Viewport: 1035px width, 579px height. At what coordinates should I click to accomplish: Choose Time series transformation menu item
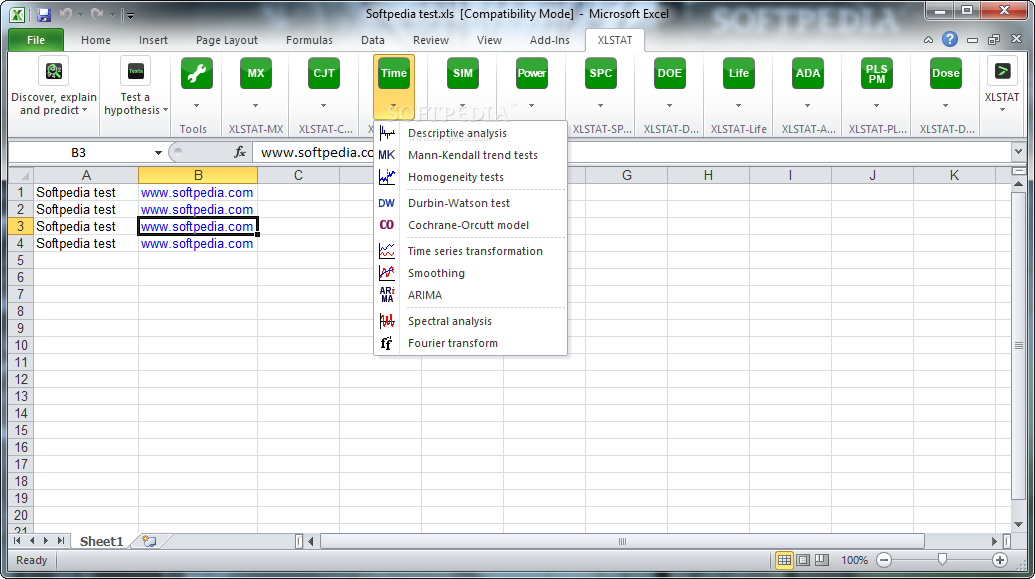click(x=471, y=252)
